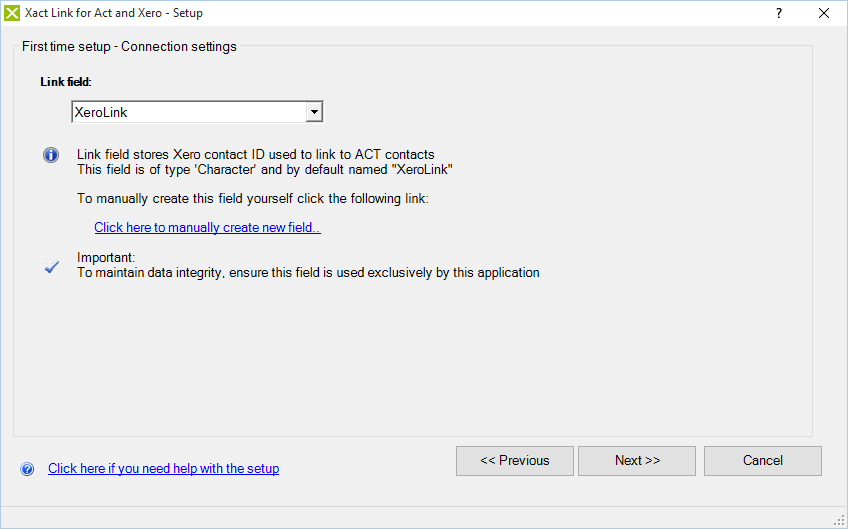848x529 pixels.
Task: Go back with the Previous button
Action: click(514, 461)
